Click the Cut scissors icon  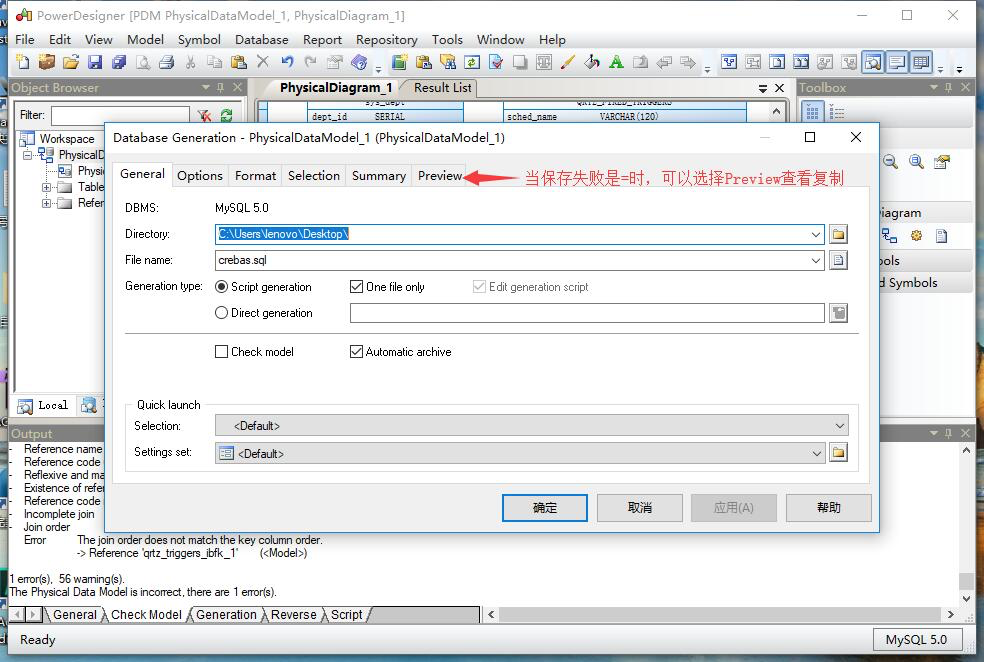(x=190, y=62)
